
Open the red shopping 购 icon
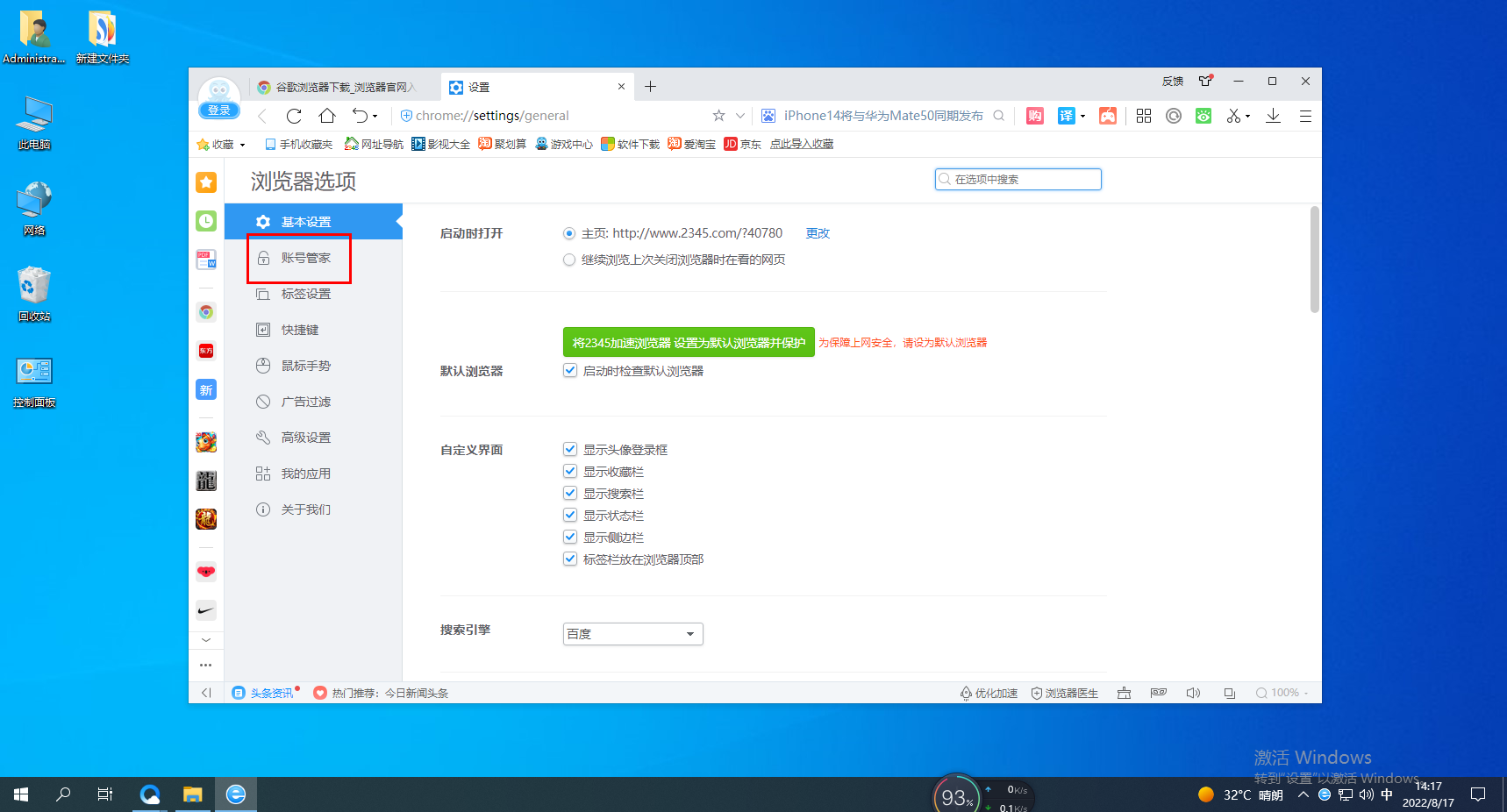pos(1035,116)
